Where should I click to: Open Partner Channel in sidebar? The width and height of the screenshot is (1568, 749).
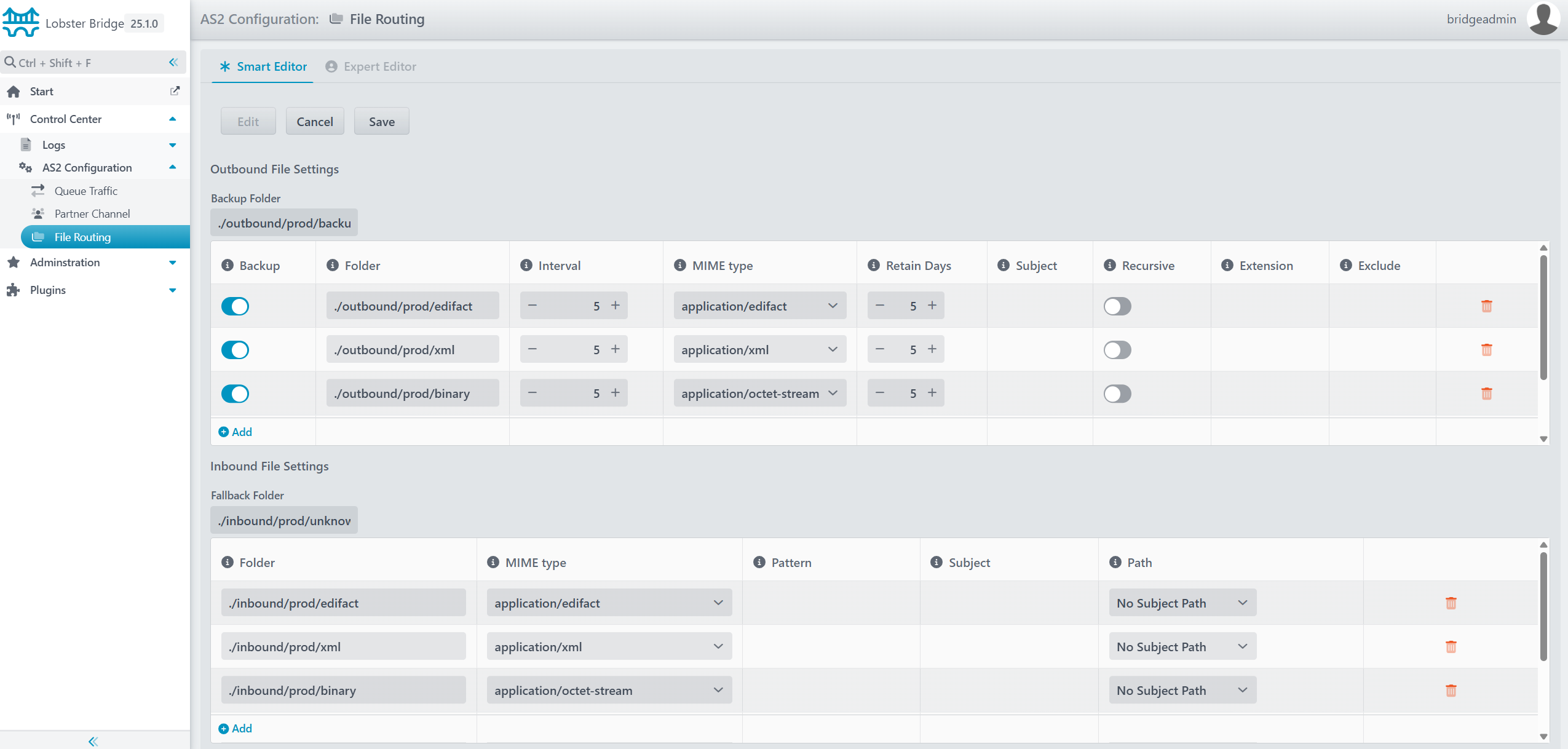point(92,213)
